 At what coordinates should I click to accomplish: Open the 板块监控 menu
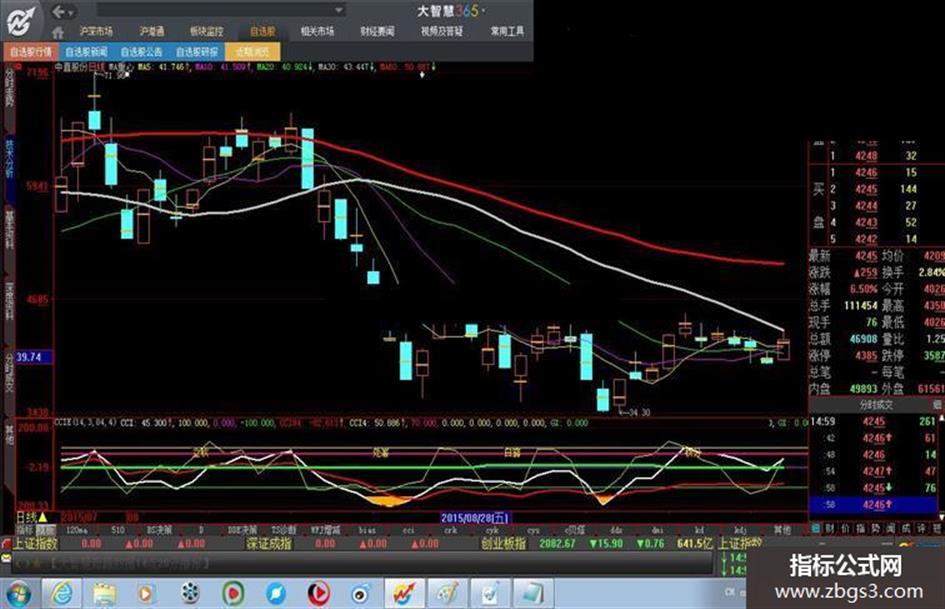click(206, 31)
